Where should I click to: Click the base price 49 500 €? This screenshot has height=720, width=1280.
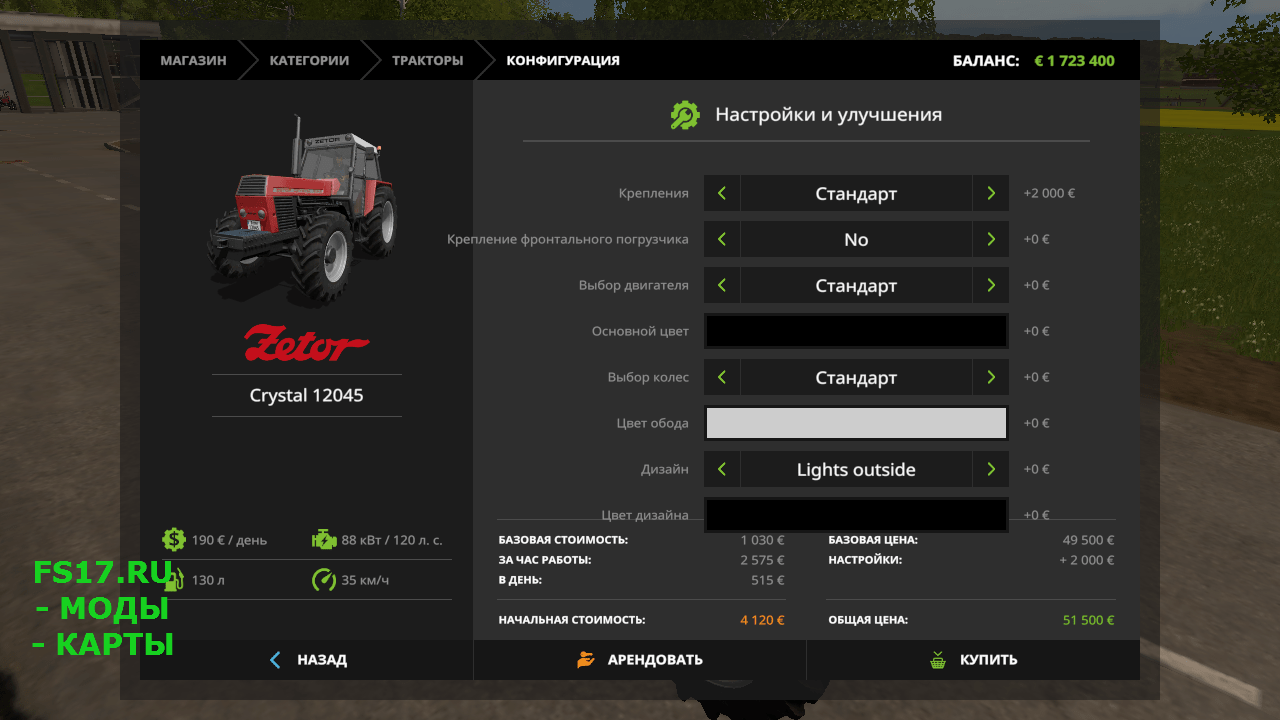click(1088, 540)
